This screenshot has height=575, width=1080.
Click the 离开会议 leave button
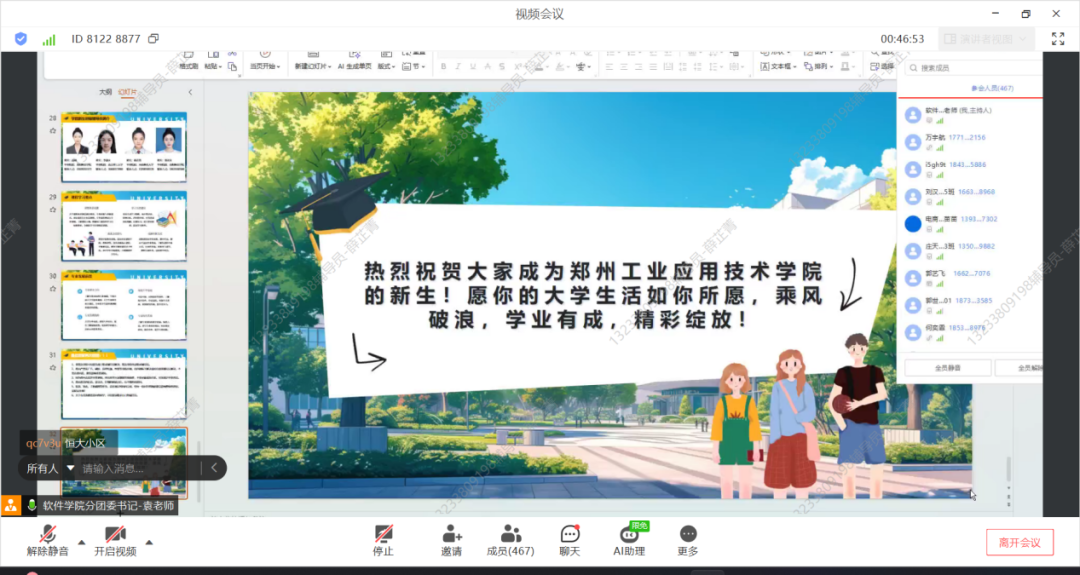coord(1019,543)
